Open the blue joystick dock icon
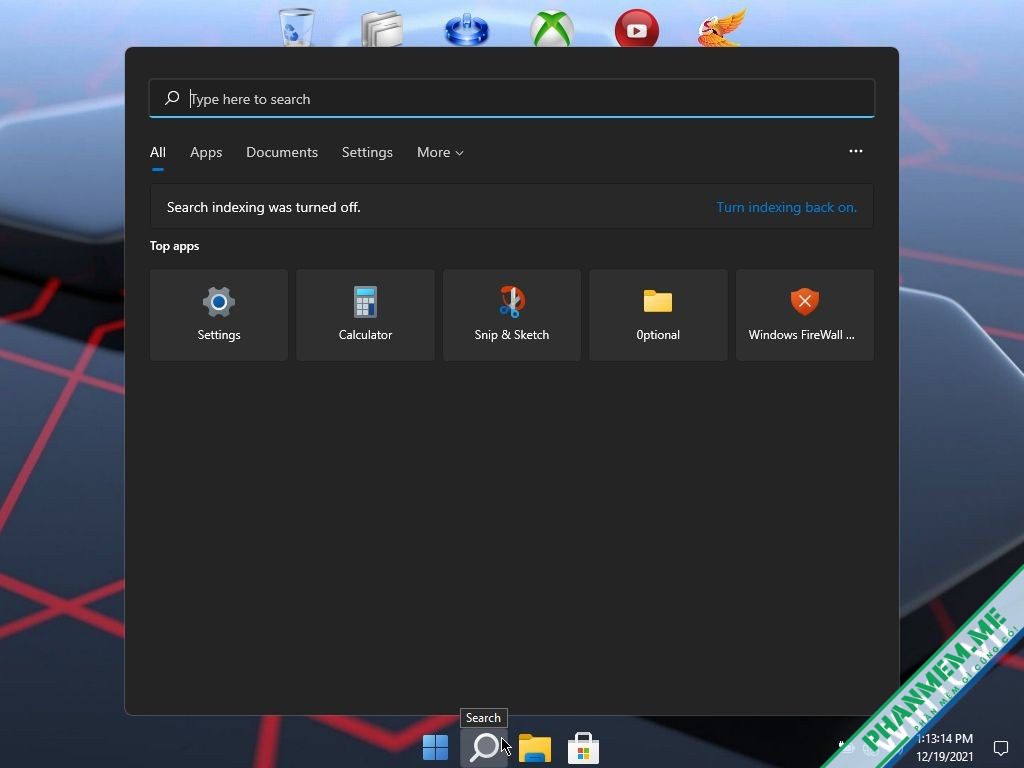 [466, 29]
